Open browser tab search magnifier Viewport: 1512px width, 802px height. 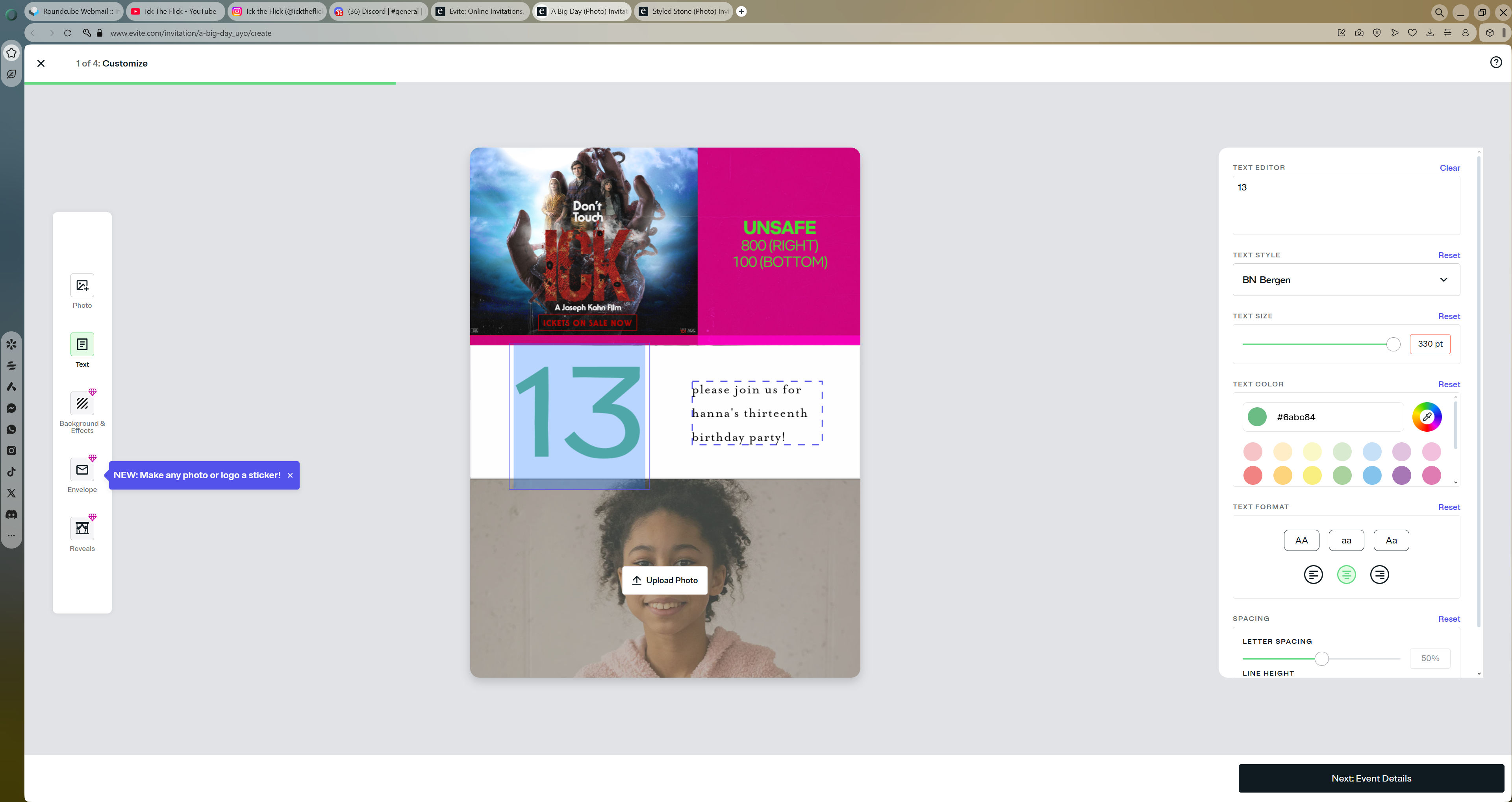tap(1439, 12)
